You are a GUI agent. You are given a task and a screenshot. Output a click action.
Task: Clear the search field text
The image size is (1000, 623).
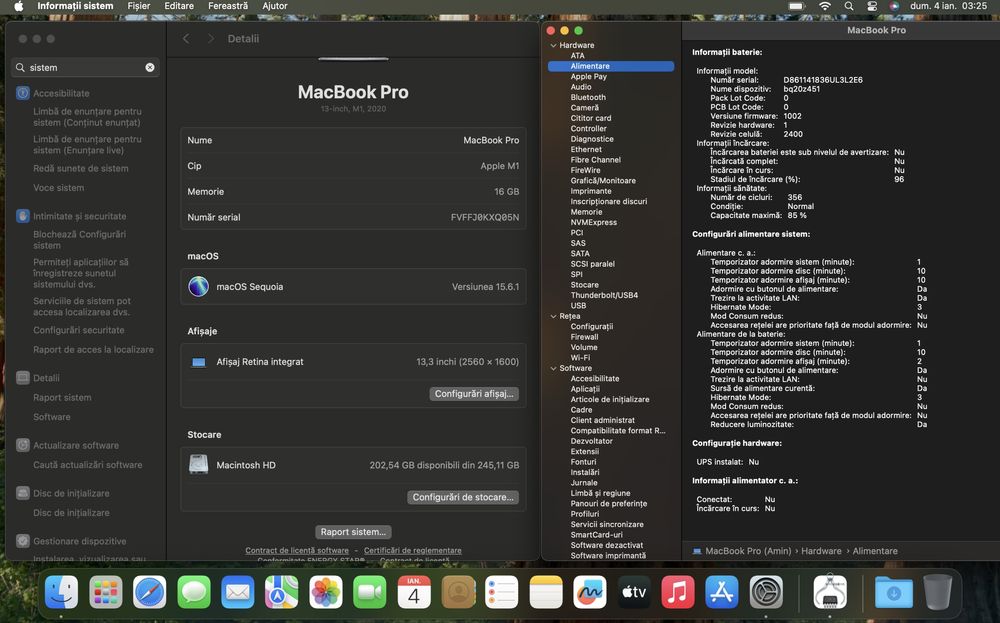tap(150, 68)
